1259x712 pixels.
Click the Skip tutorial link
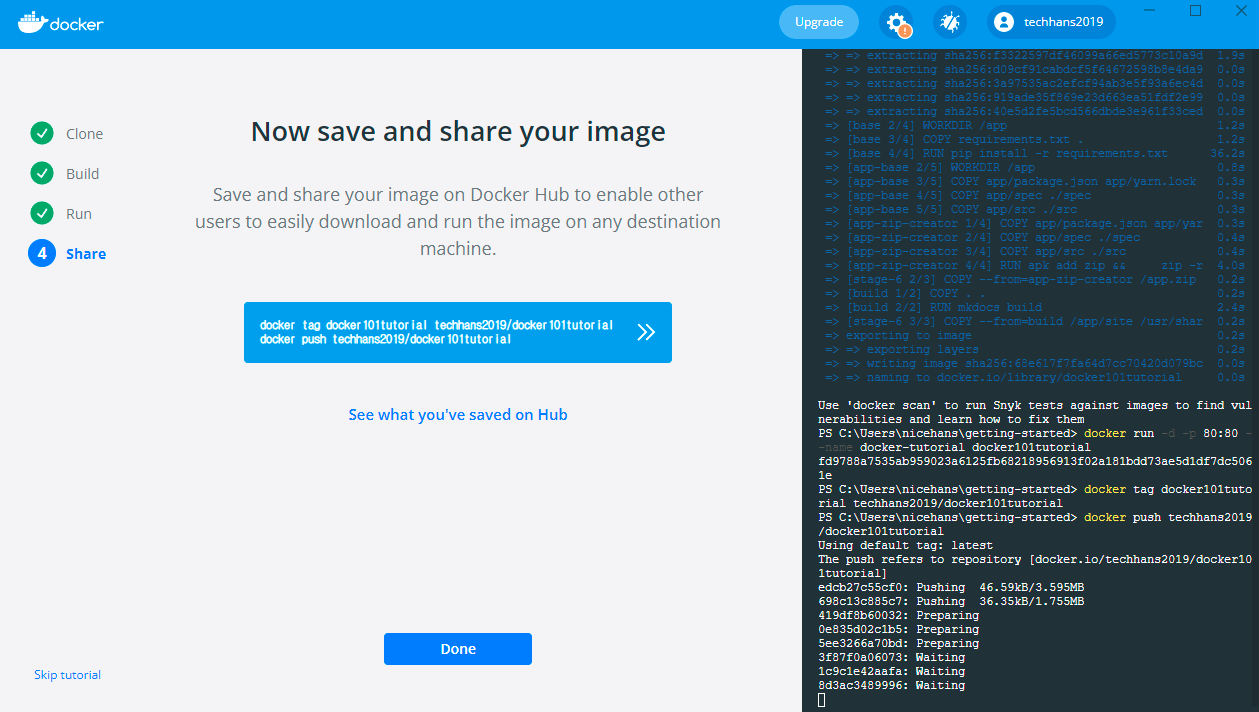coord(67,675)
